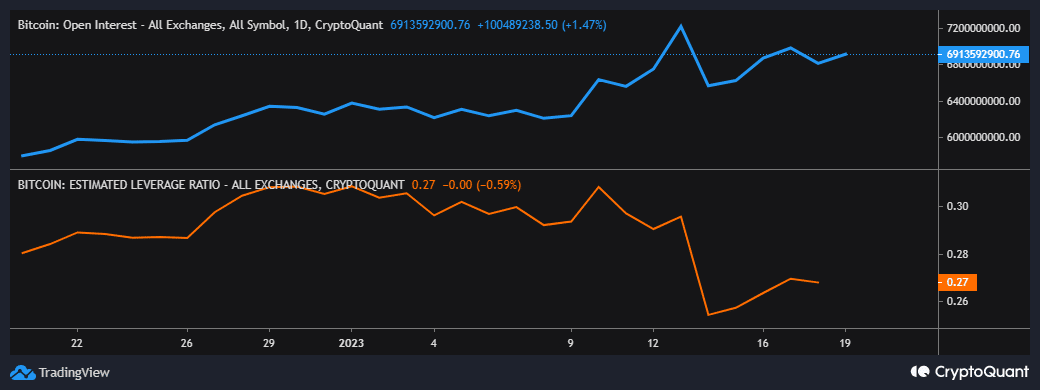Click the orange 0.27 value label
This screenshot has height=390, width=1040.
click(958, 282)
